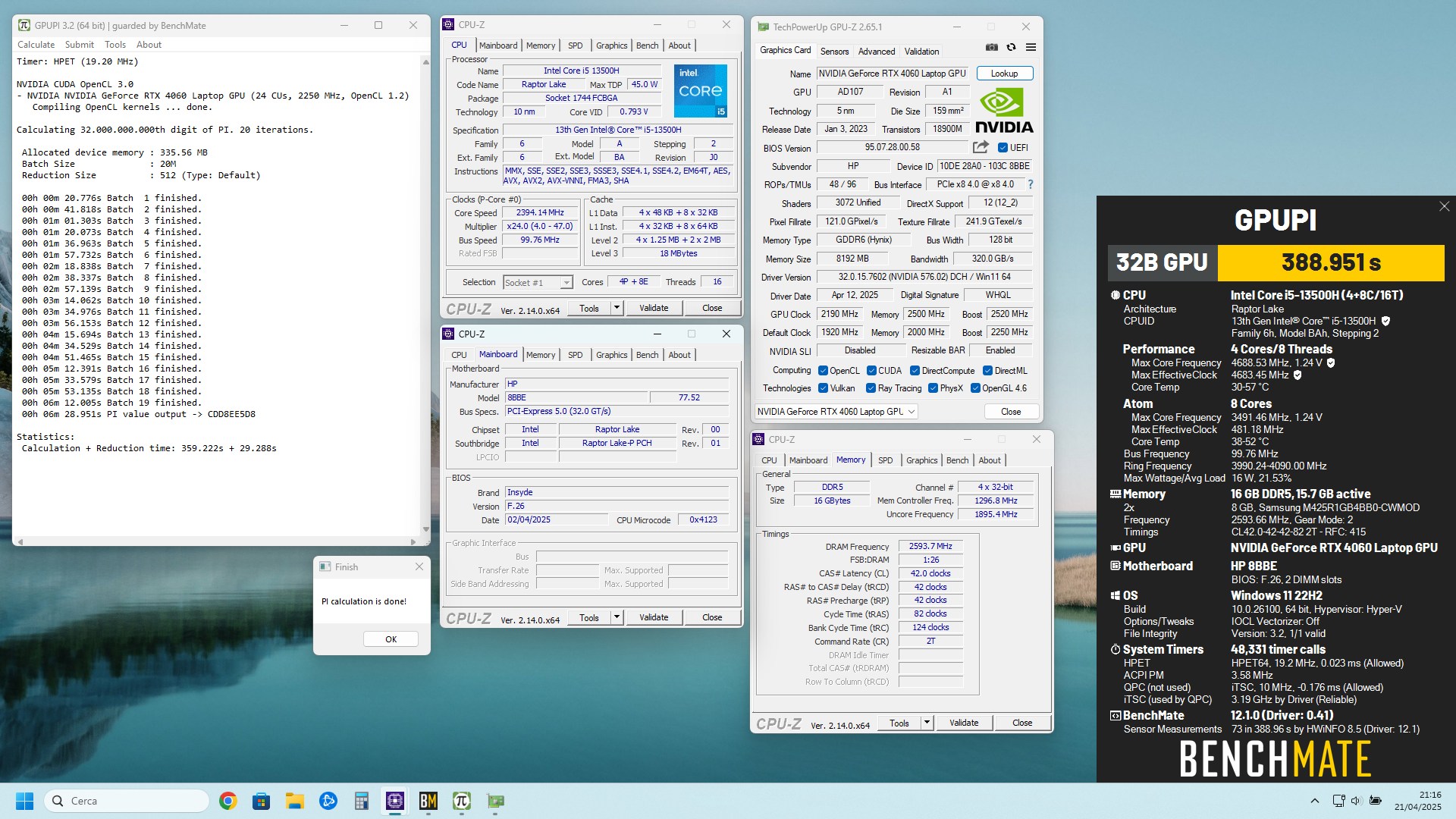This screenshot has width=1456, height=819.
Task: Click the GPUPI vertical scrollbar down arrow
Action: click(425, 529)
